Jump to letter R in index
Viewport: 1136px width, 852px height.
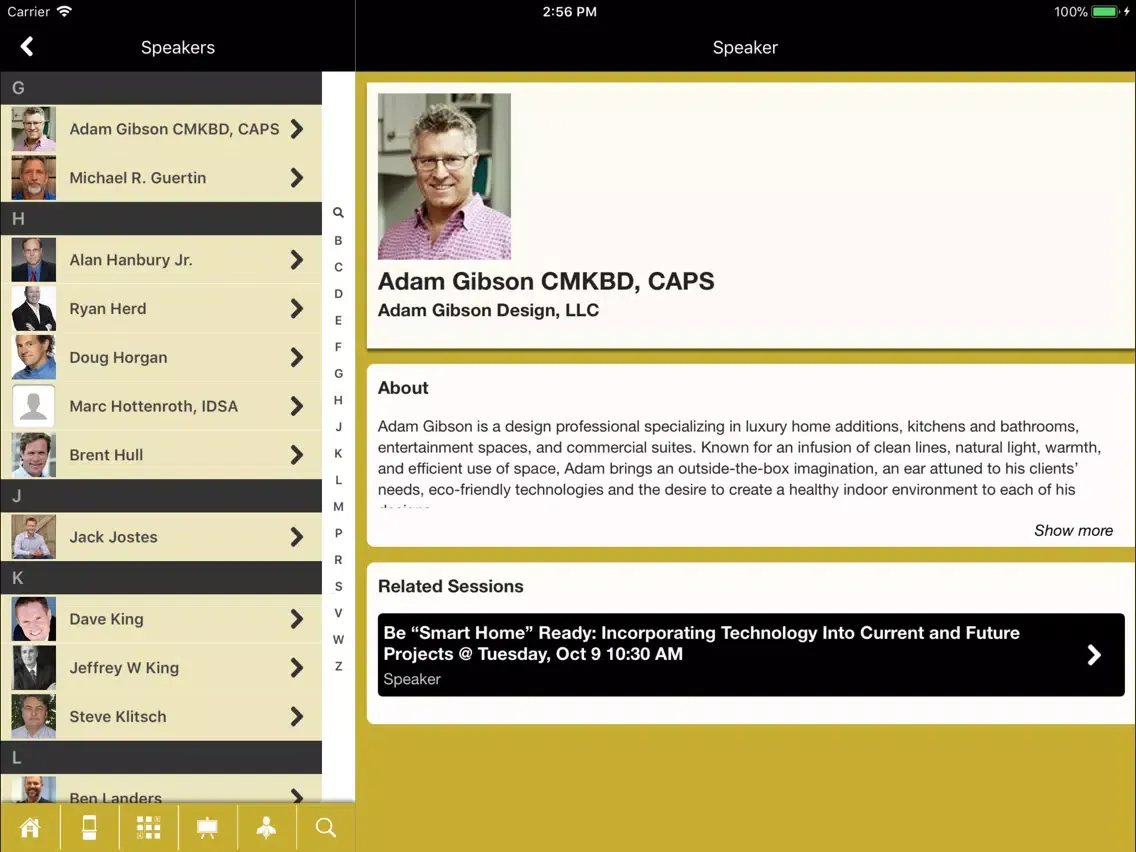pyautogui.click(x=338, y=560)
